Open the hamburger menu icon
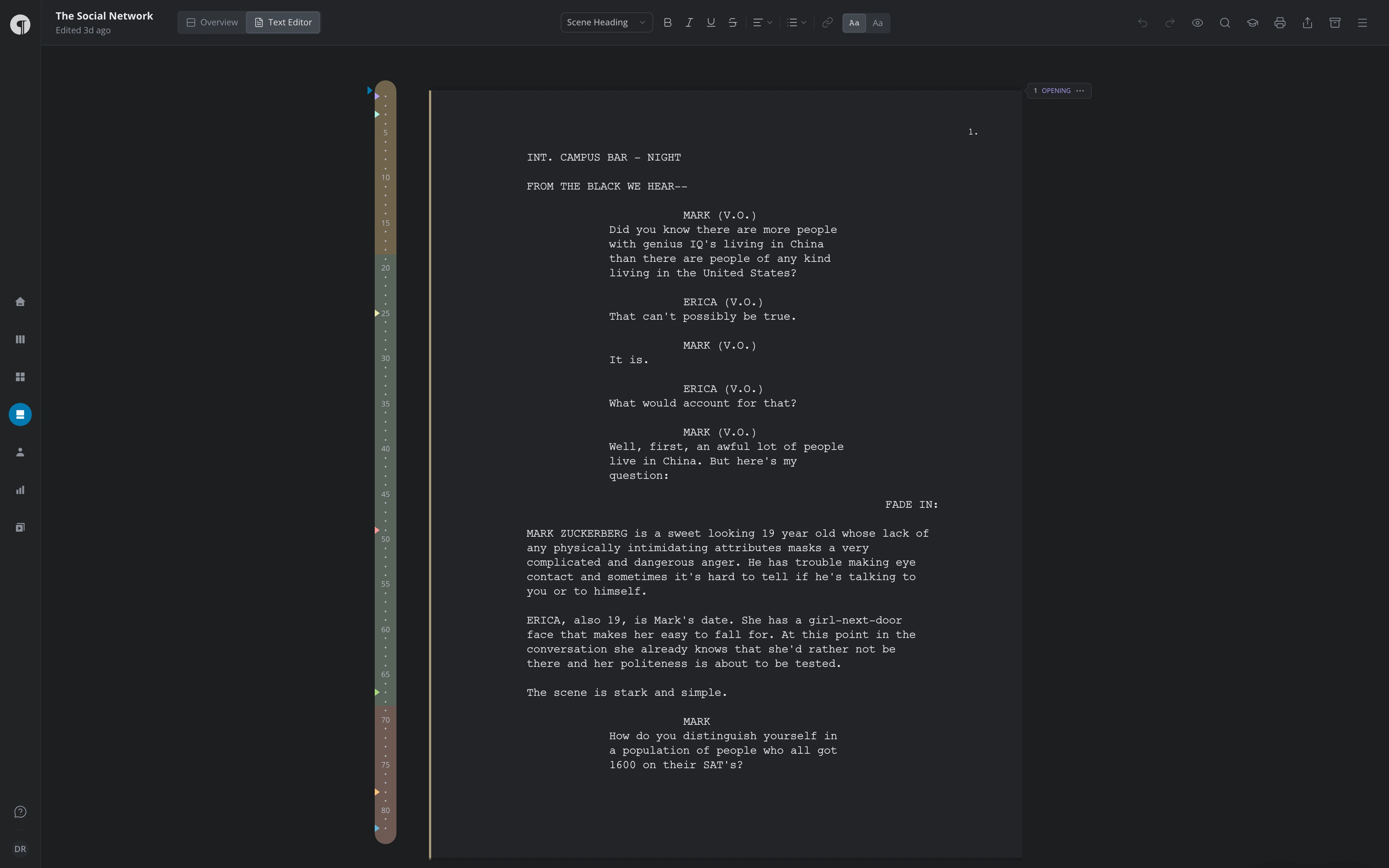The width and height of the screenshot is (1389, 868). coord(1363,22)
